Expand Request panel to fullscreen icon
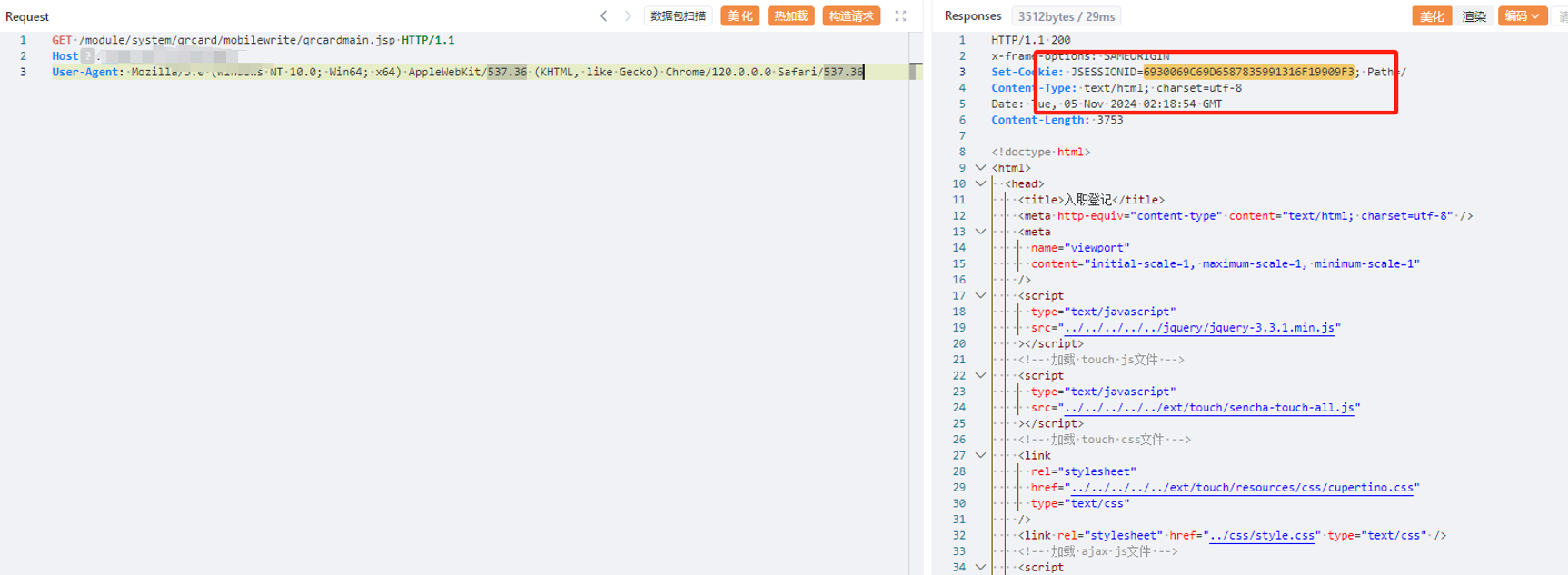Viewport: 1568px width, 575px height. pyautogui.click(x=900, y=16)
